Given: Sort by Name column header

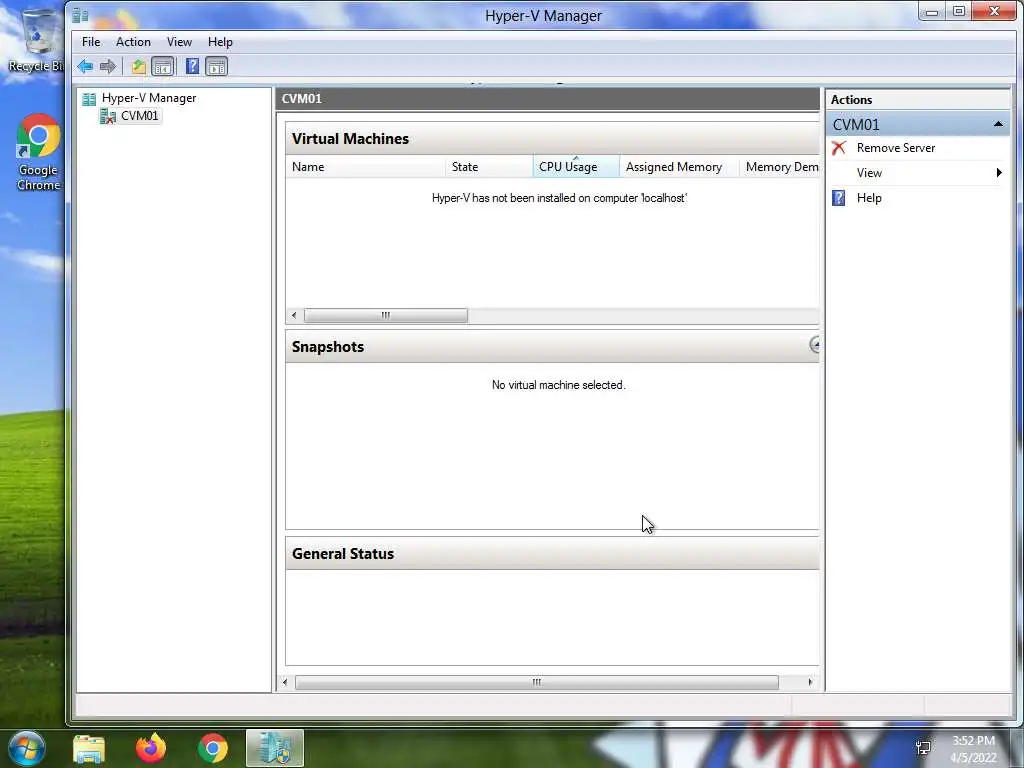Looking at the screenshot, I should (x=366, y=167).
